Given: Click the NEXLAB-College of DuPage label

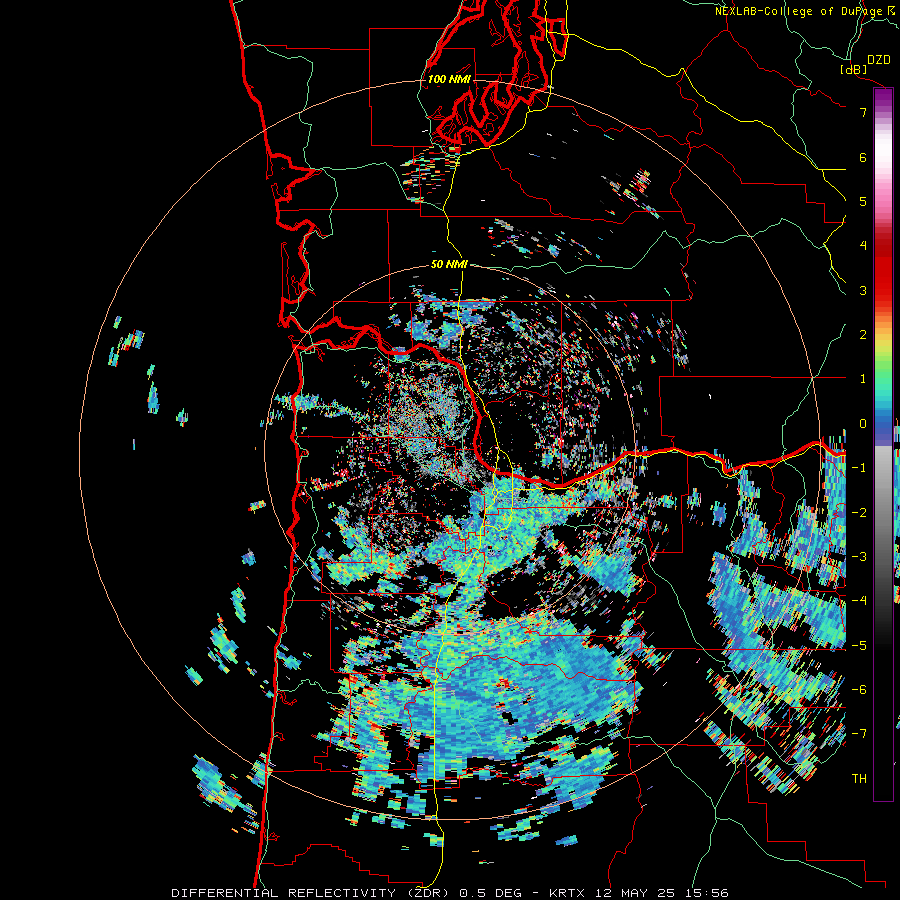Looking at the screenshot, I should click(807, 11).
